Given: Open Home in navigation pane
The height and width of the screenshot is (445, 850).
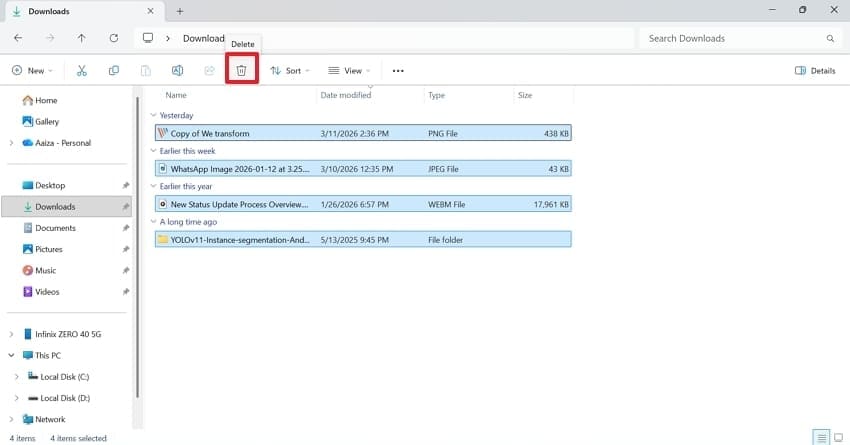Looking at the screenshot, I should pos(40,100).
